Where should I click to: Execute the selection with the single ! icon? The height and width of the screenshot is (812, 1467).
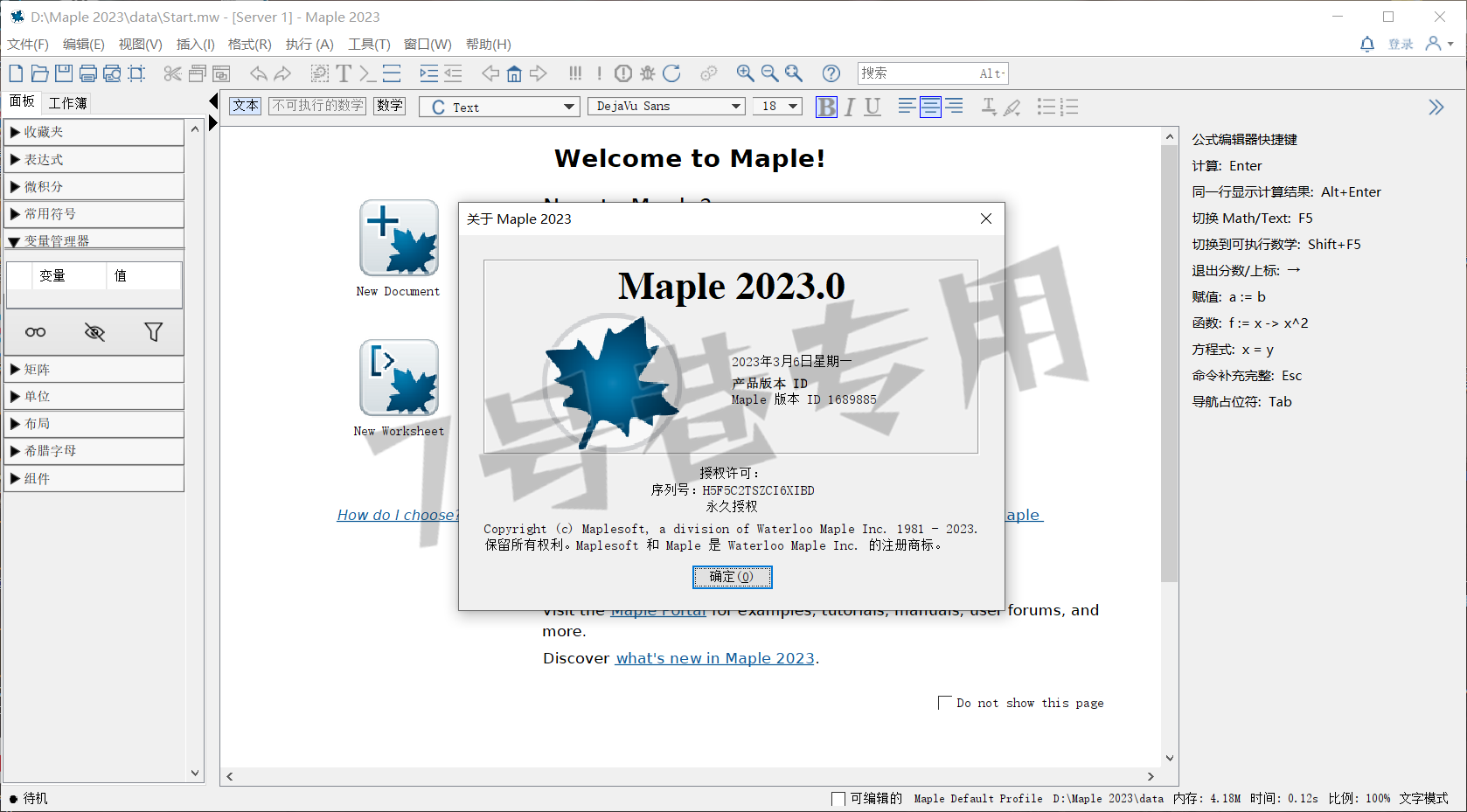[599, 73]
